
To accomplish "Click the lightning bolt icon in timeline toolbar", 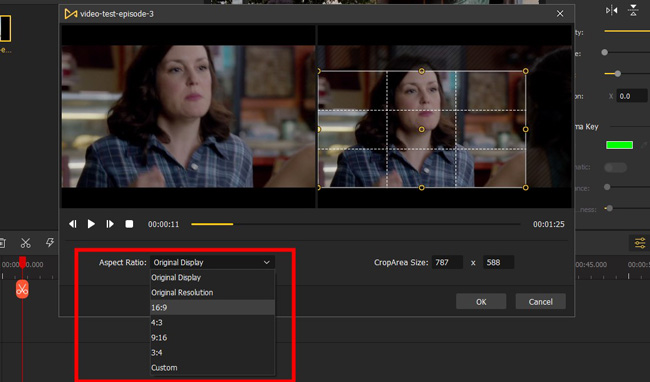I will point(50,242).
